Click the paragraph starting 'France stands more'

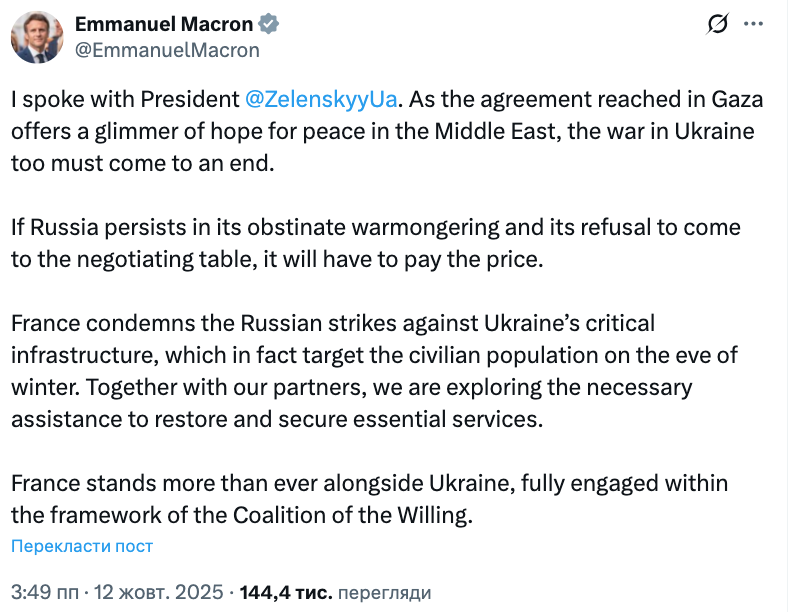(369, 500)
